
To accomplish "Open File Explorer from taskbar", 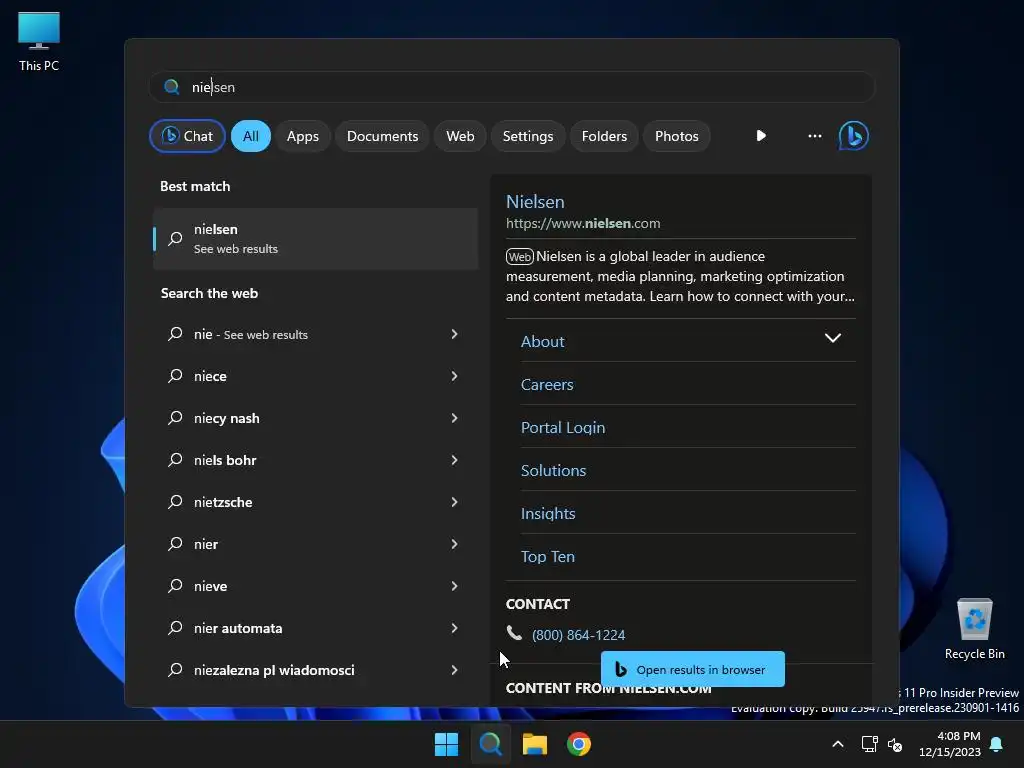I will pyautogui.click(x=534, y=744).
